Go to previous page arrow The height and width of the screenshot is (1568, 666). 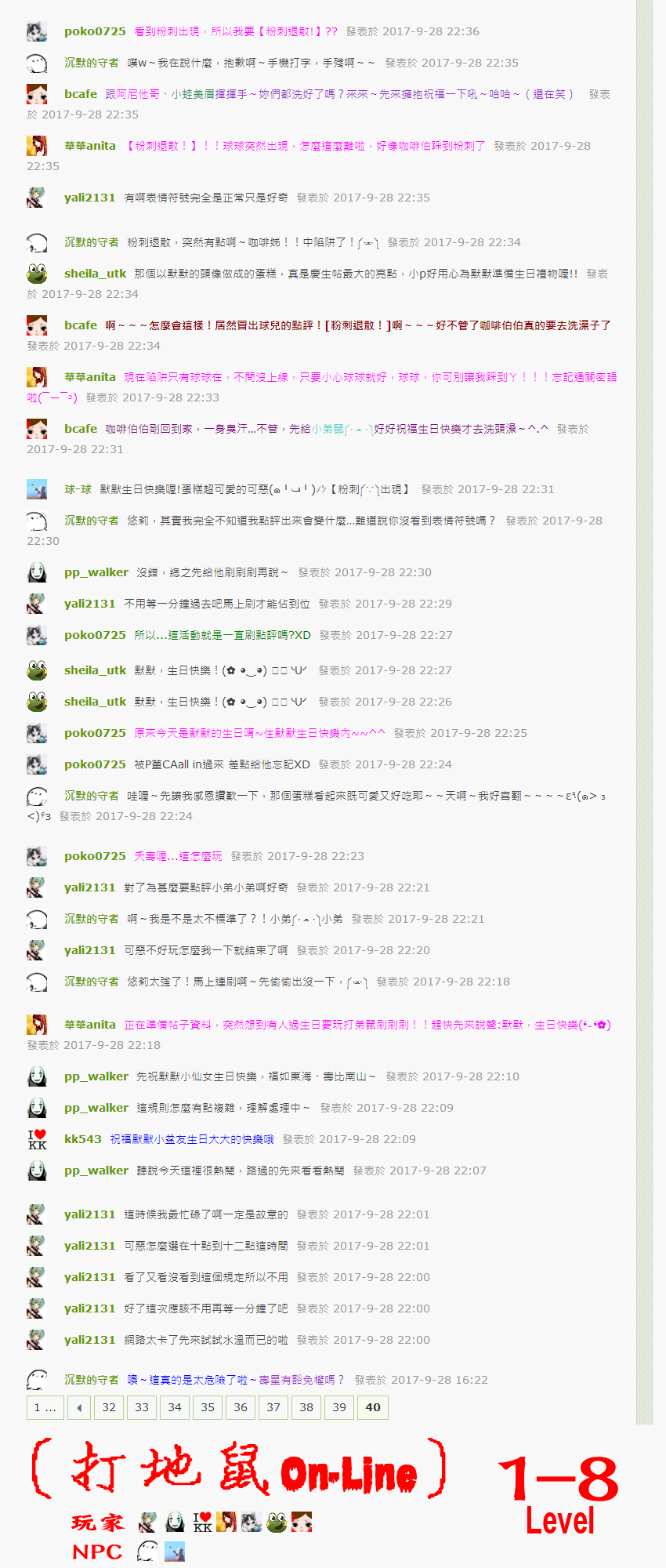coord(79,1407)
